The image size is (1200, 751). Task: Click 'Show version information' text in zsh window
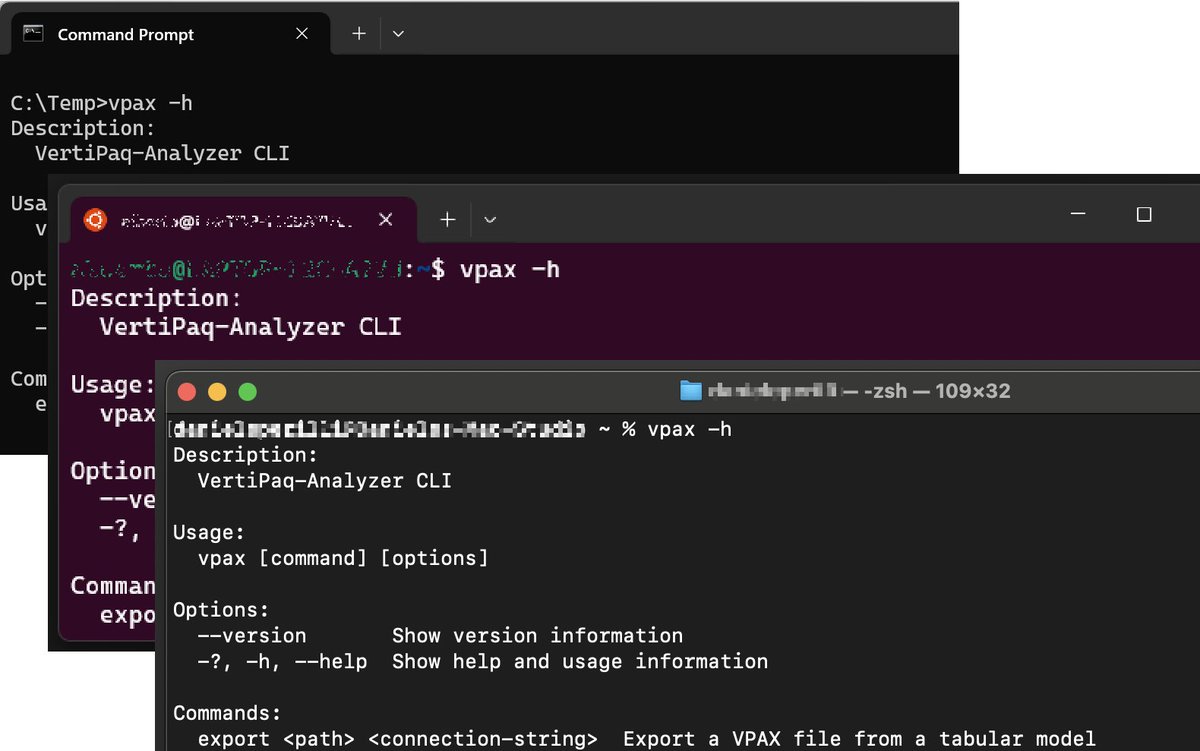(537, 636)
